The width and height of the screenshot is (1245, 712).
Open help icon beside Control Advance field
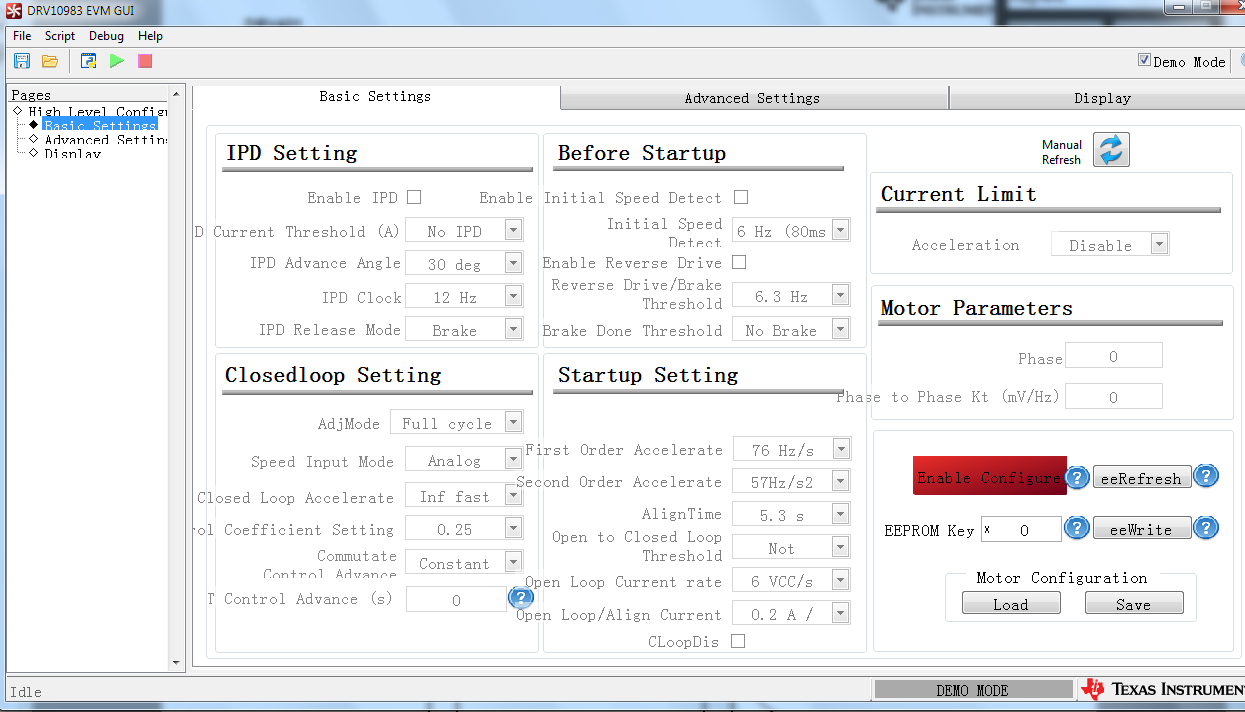click(521, 598)
